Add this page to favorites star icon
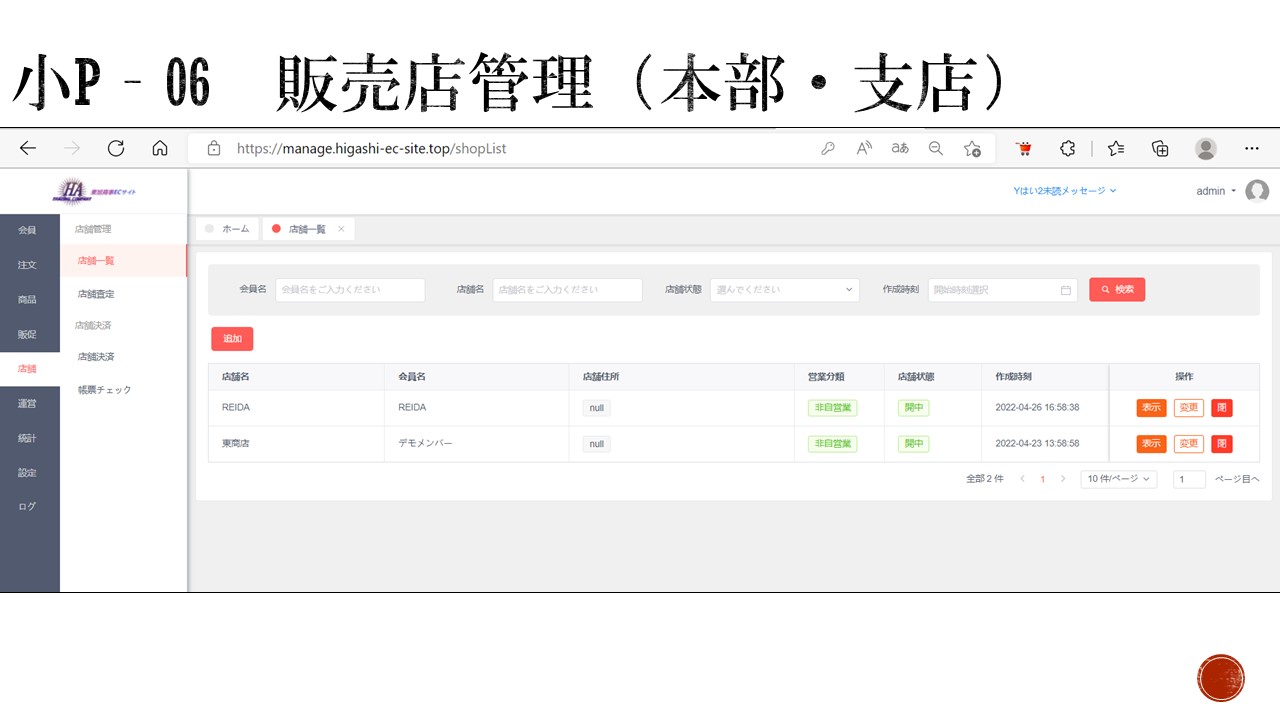This screenshot has height=720, width=1280. coord(972,148)
